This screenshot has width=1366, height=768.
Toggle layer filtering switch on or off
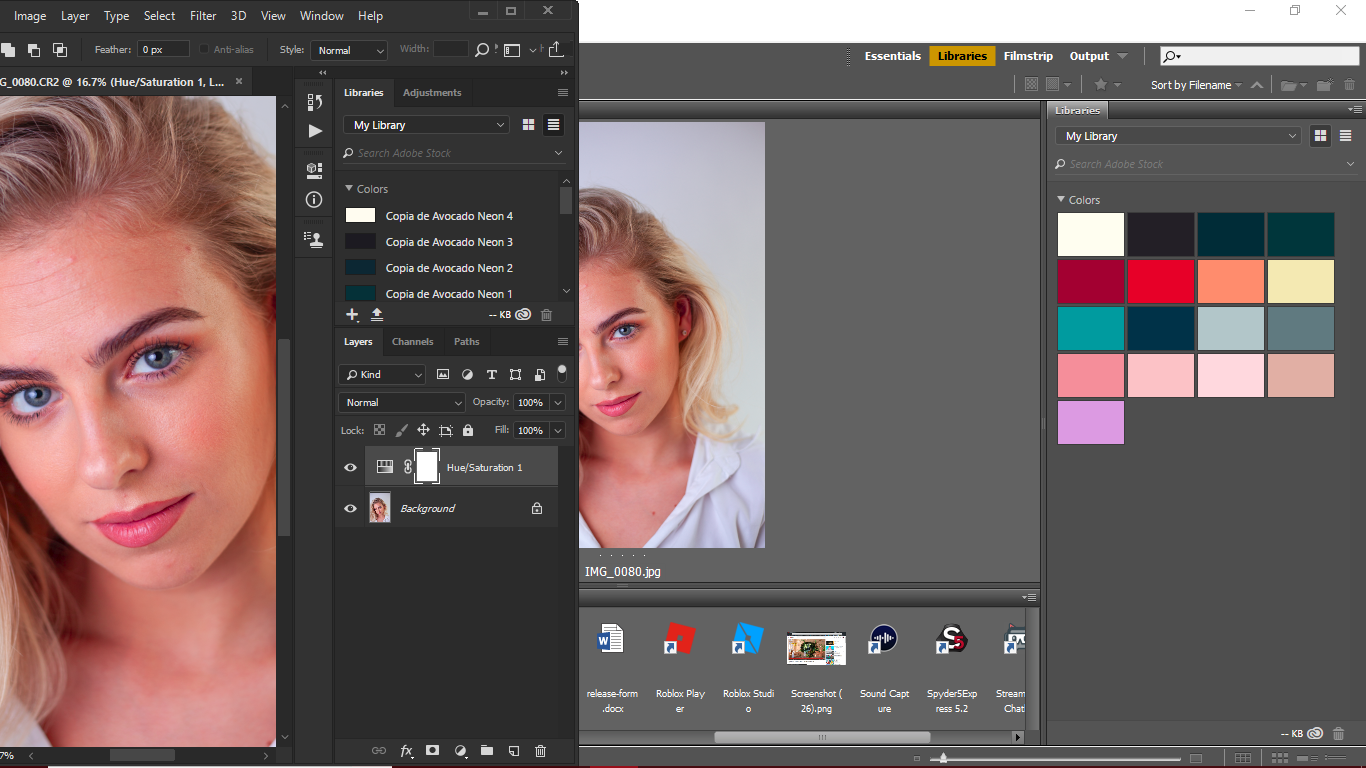tap(562, 373)
